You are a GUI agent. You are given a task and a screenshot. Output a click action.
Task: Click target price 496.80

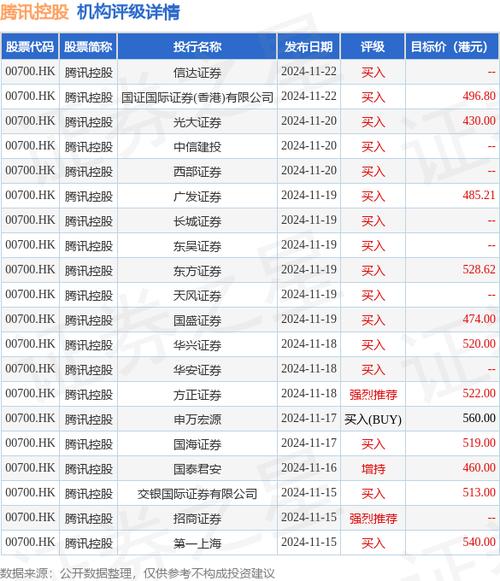pyautogui.click(x=479, y=96)
